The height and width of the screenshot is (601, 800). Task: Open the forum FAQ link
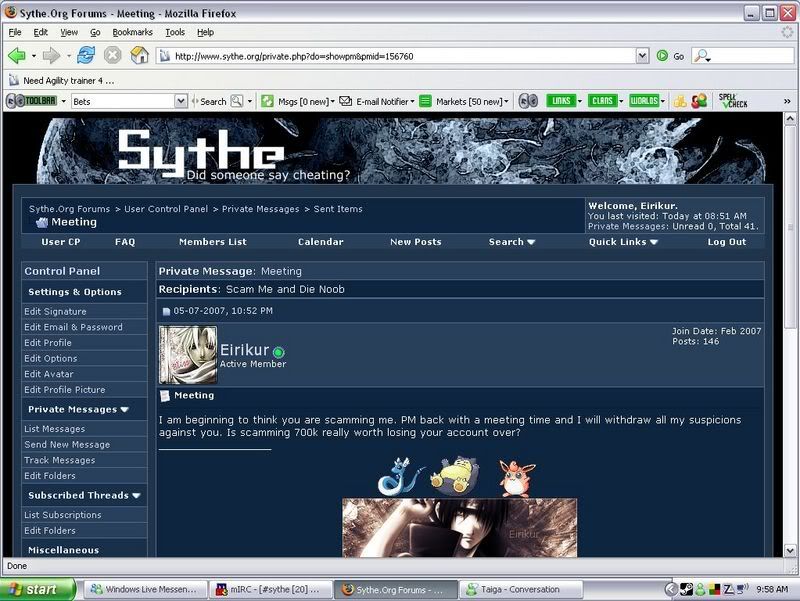click(125, 242)
